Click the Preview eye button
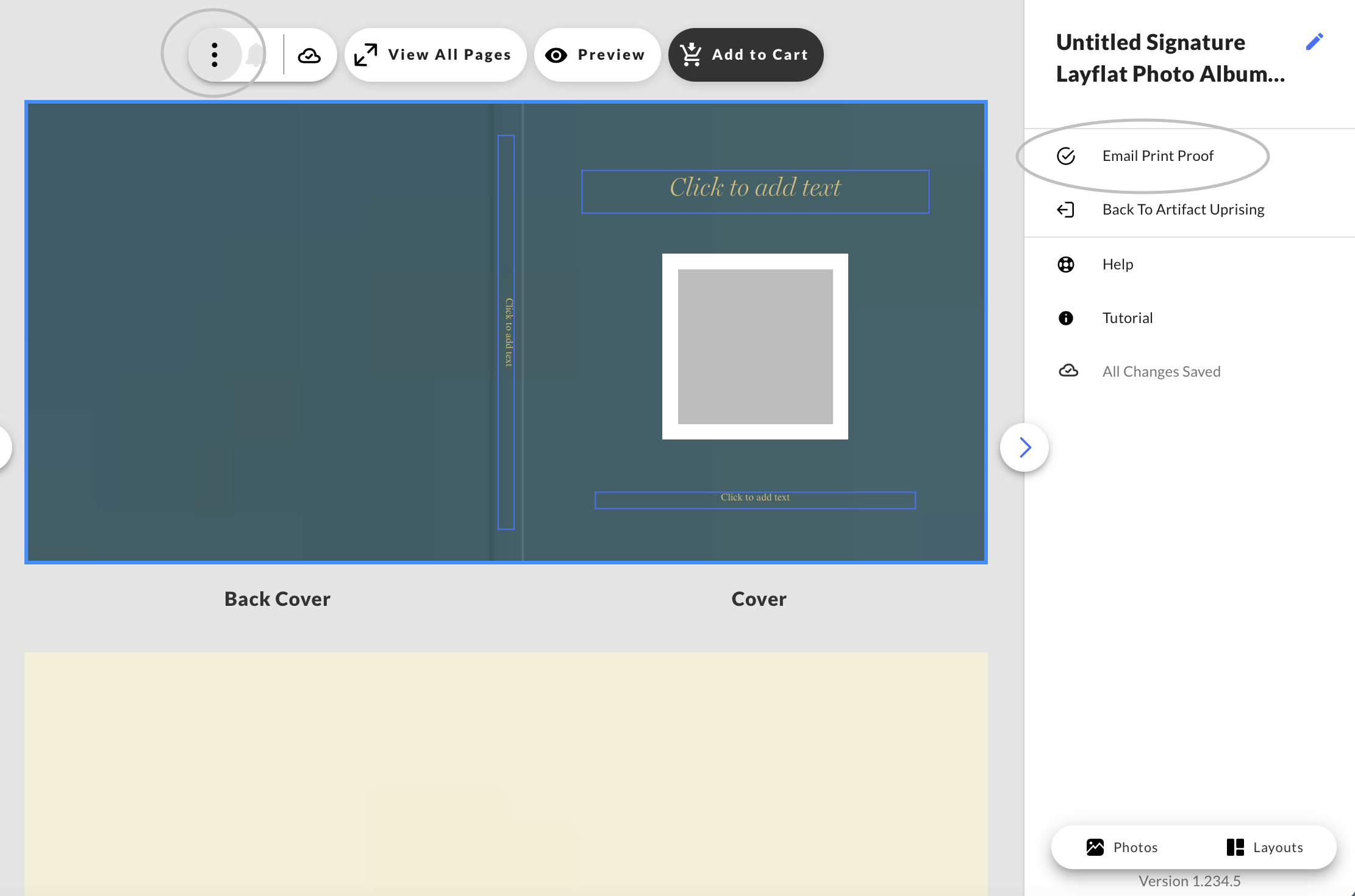The image size is (1355, 896). tap(596, 55)
